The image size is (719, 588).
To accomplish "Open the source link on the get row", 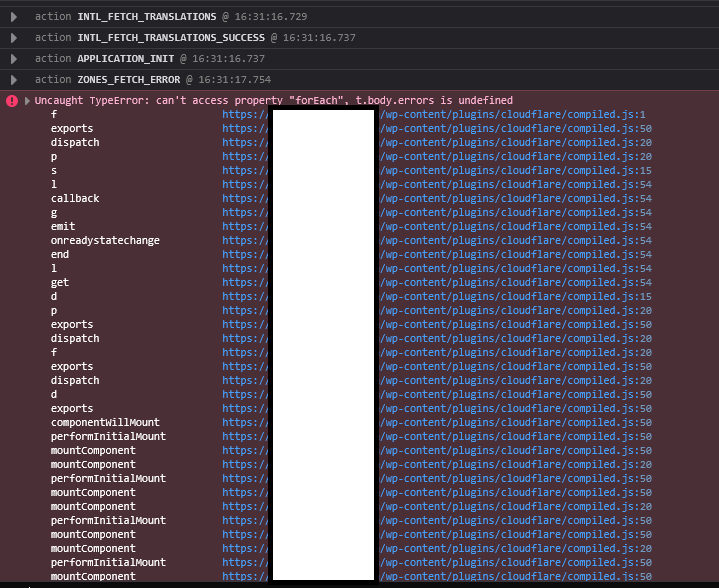I will [437, 283].
